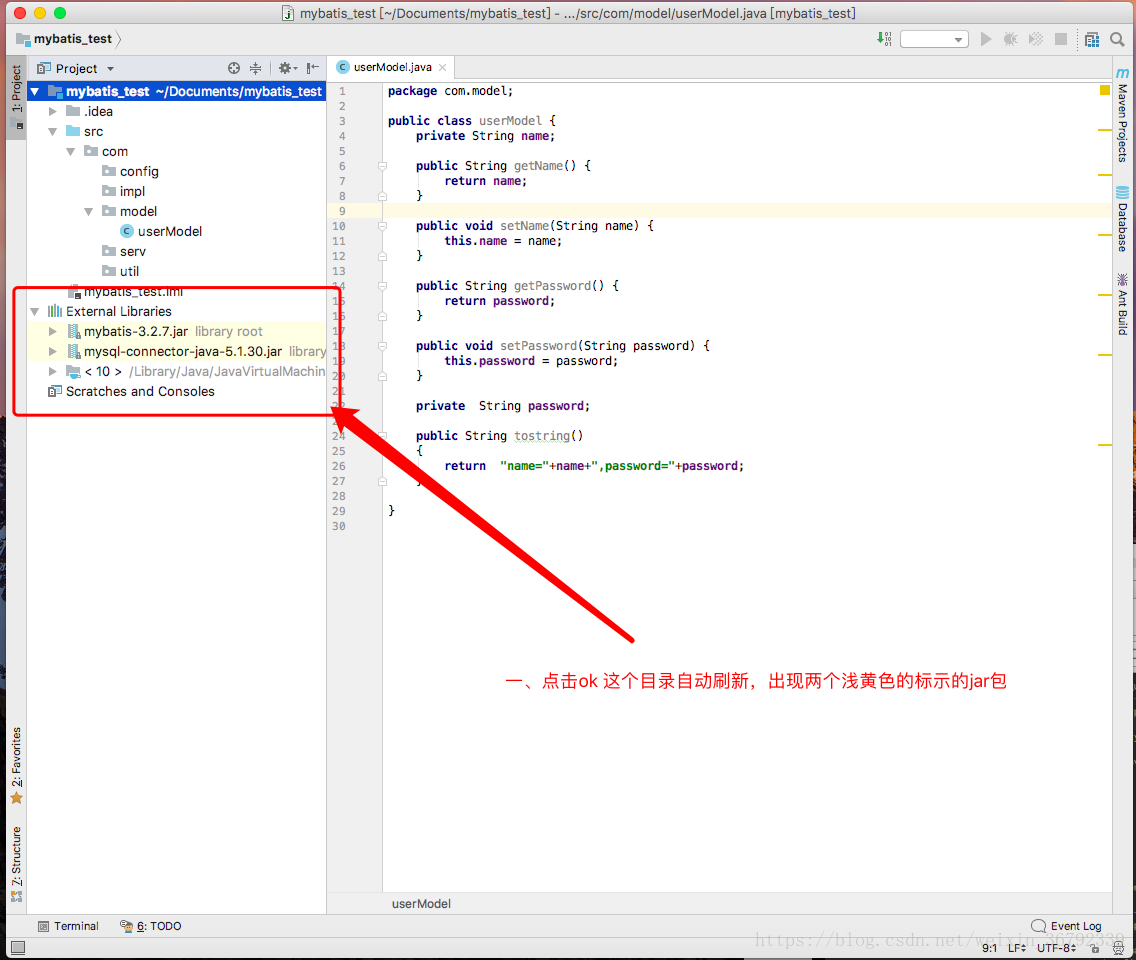The image size is (1136, 960).
Task: Click the yellow inspection indicator at top-right of editor
Action: click(x=1105, y=90)
